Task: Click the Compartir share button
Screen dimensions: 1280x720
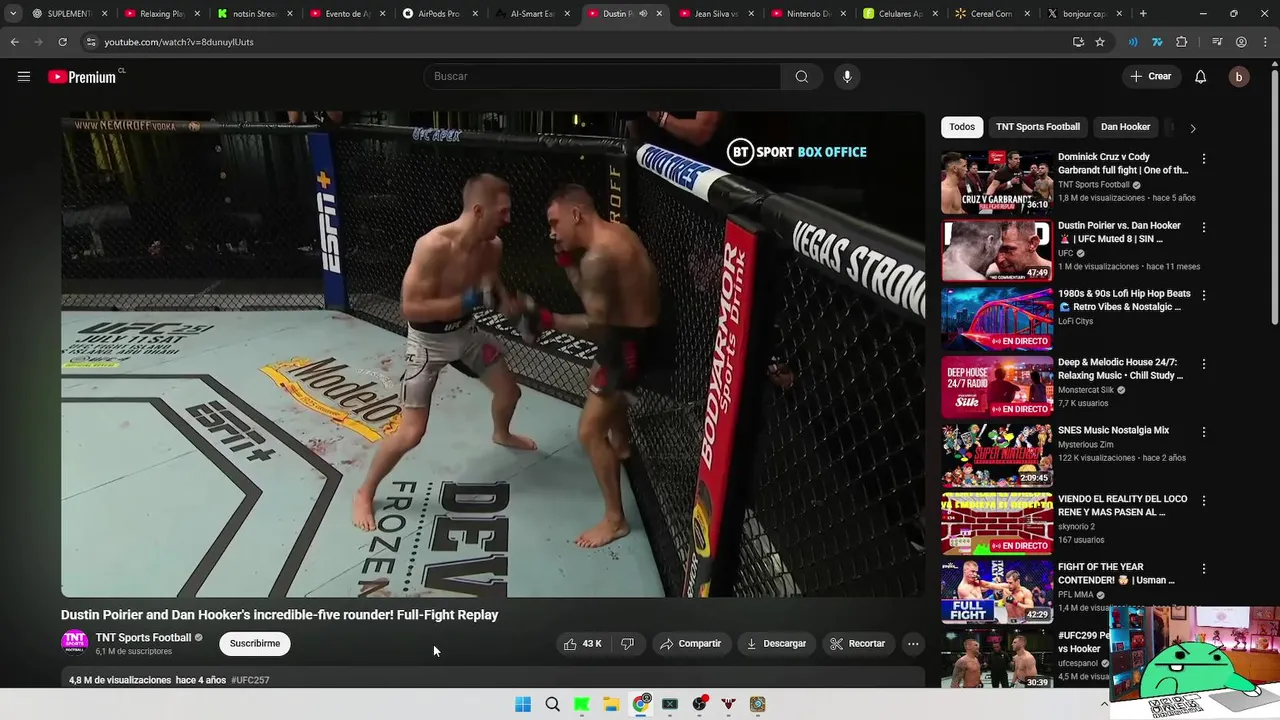Action: click(690, 644)
